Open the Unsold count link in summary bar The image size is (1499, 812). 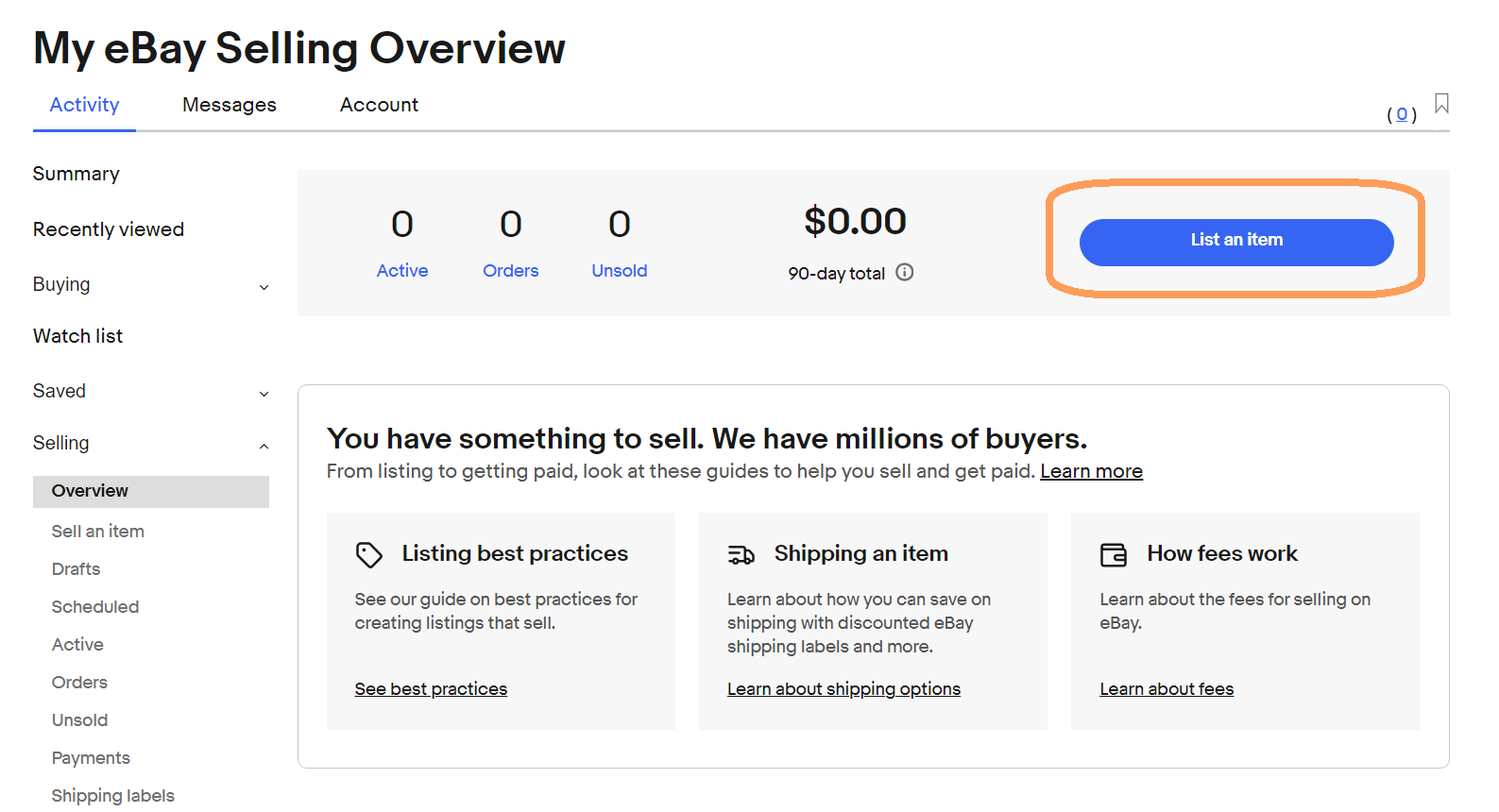620,271
